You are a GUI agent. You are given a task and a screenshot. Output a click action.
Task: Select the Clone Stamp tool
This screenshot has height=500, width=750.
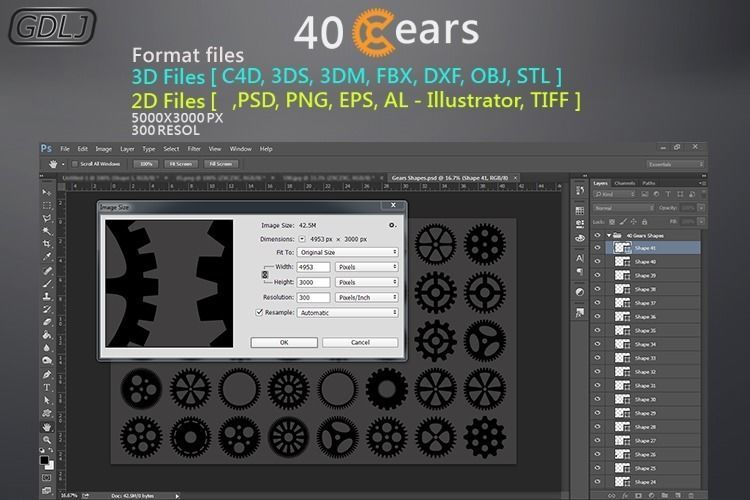pyautogui.click(x=47, y=297)
